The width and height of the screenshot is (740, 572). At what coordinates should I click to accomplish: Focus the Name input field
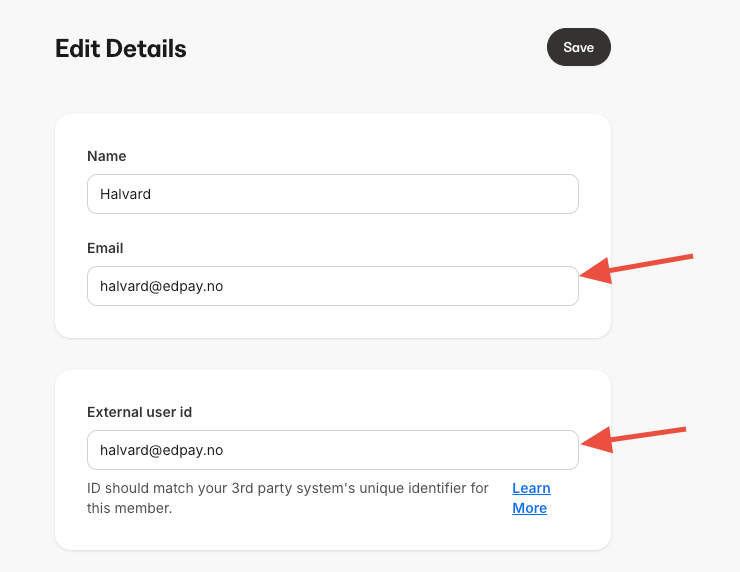pos(332,194)
